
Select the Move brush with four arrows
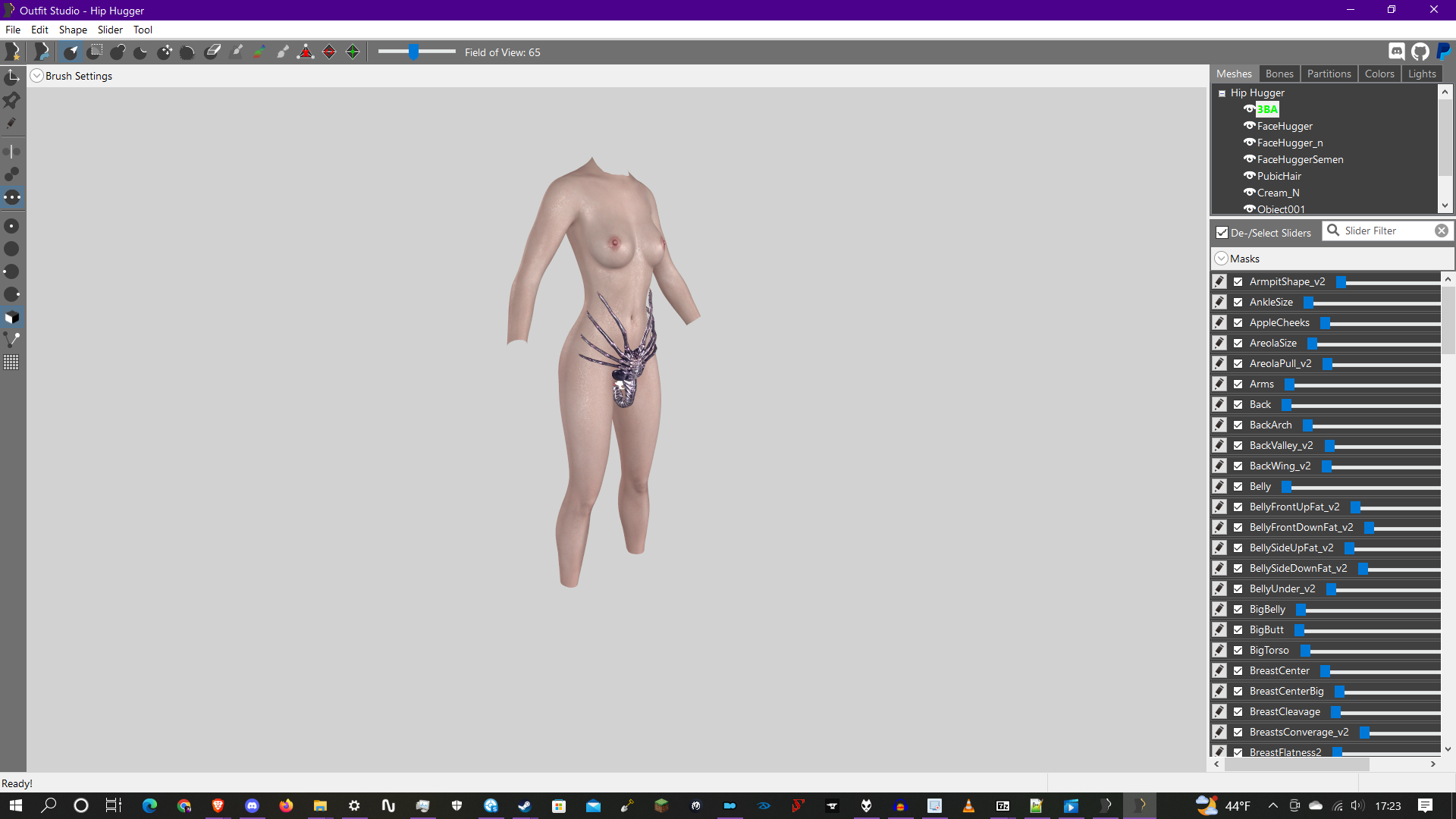click(x=165, y=52)
